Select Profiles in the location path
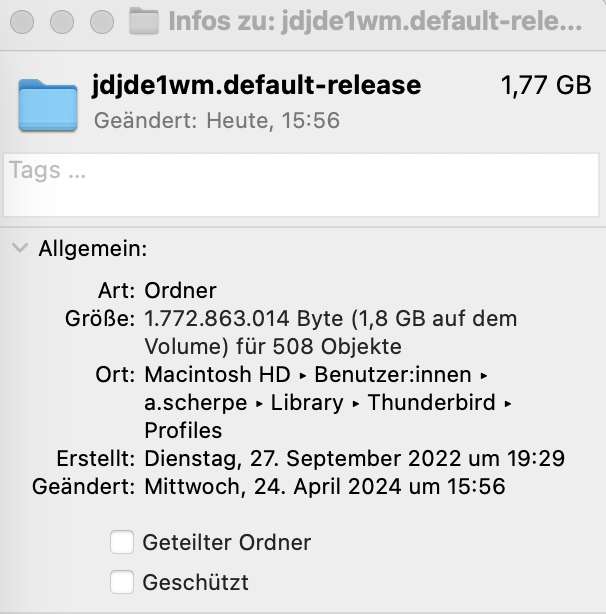The height and width of the screenshot is (614, 606). (183, 431)
